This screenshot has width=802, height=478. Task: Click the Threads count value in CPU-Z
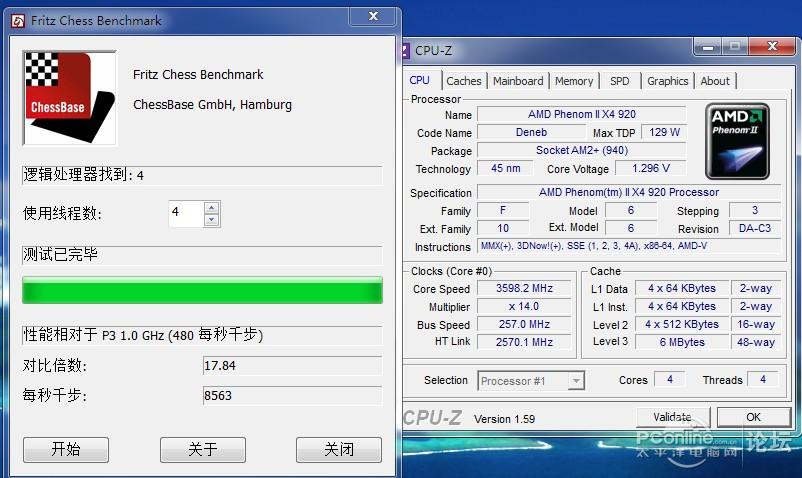[x=763, y=379]
